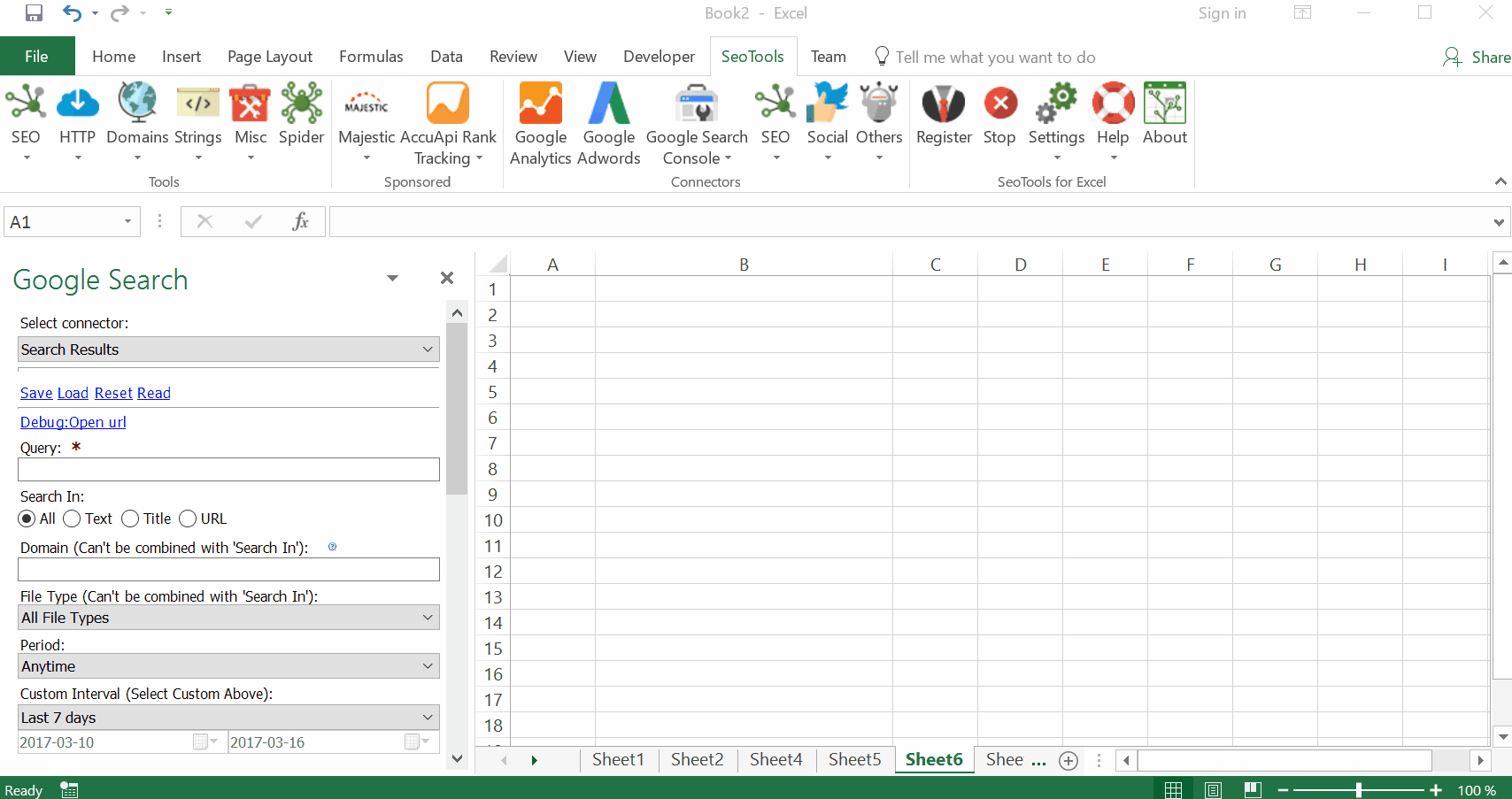
Task: Add a new sheet with plus button
Action: (1068, 761)
